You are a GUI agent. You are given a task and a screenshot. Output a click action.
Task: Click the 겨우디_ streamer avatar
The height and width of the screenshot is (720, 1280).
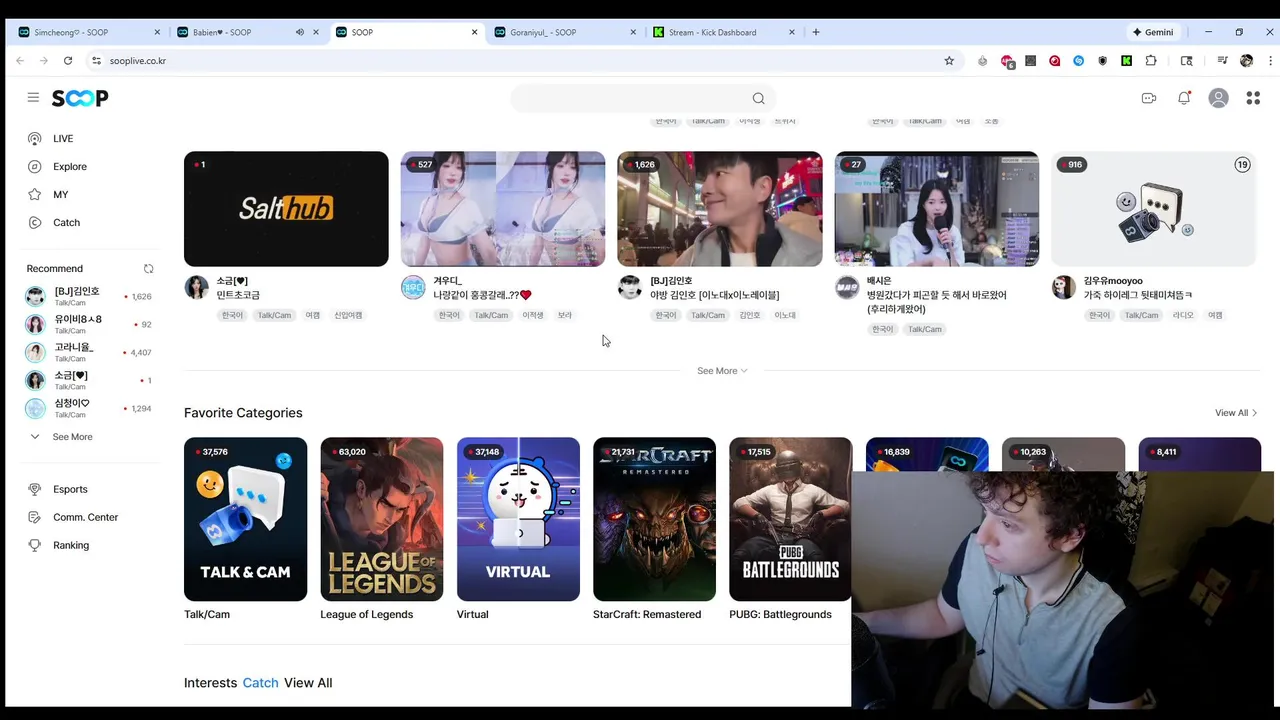pyautogui.click(x=413, y=288)
